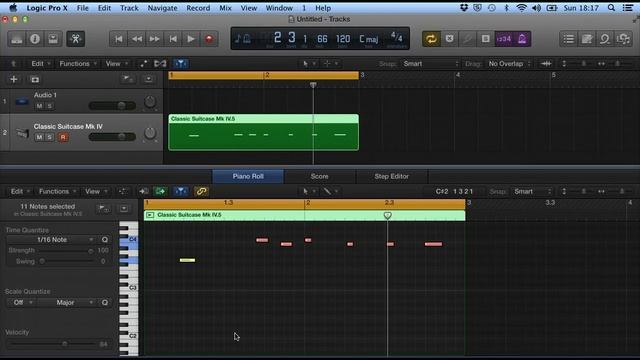
Task: Click Scale Quantize Q button
Action: tap(104, 302)
